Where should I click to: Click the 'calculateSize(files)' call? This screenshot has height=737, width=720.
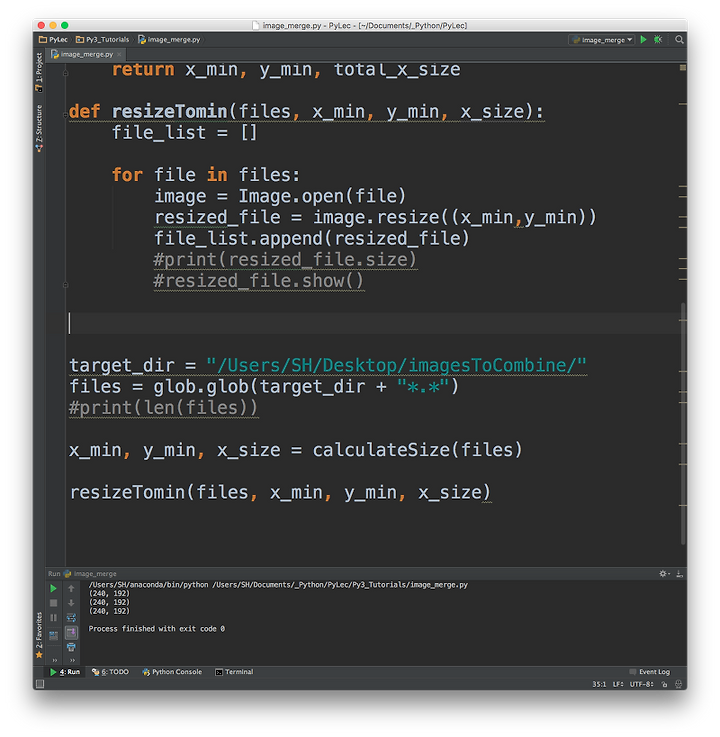pyautogui.click(x=417, y=450)
